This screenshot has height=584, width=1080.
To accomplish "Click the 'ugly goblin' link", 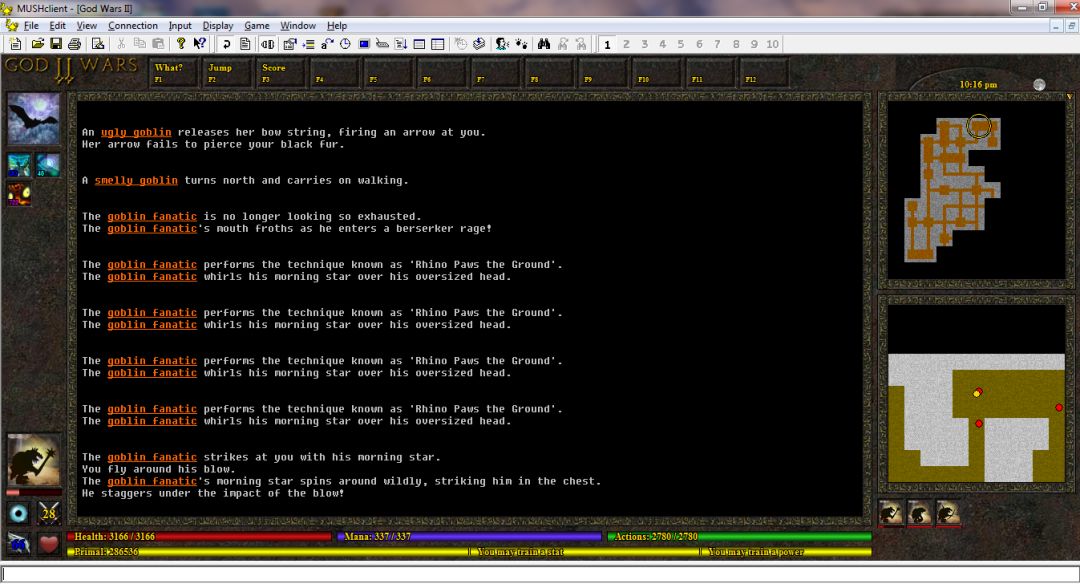I will [x=136, y=132].
